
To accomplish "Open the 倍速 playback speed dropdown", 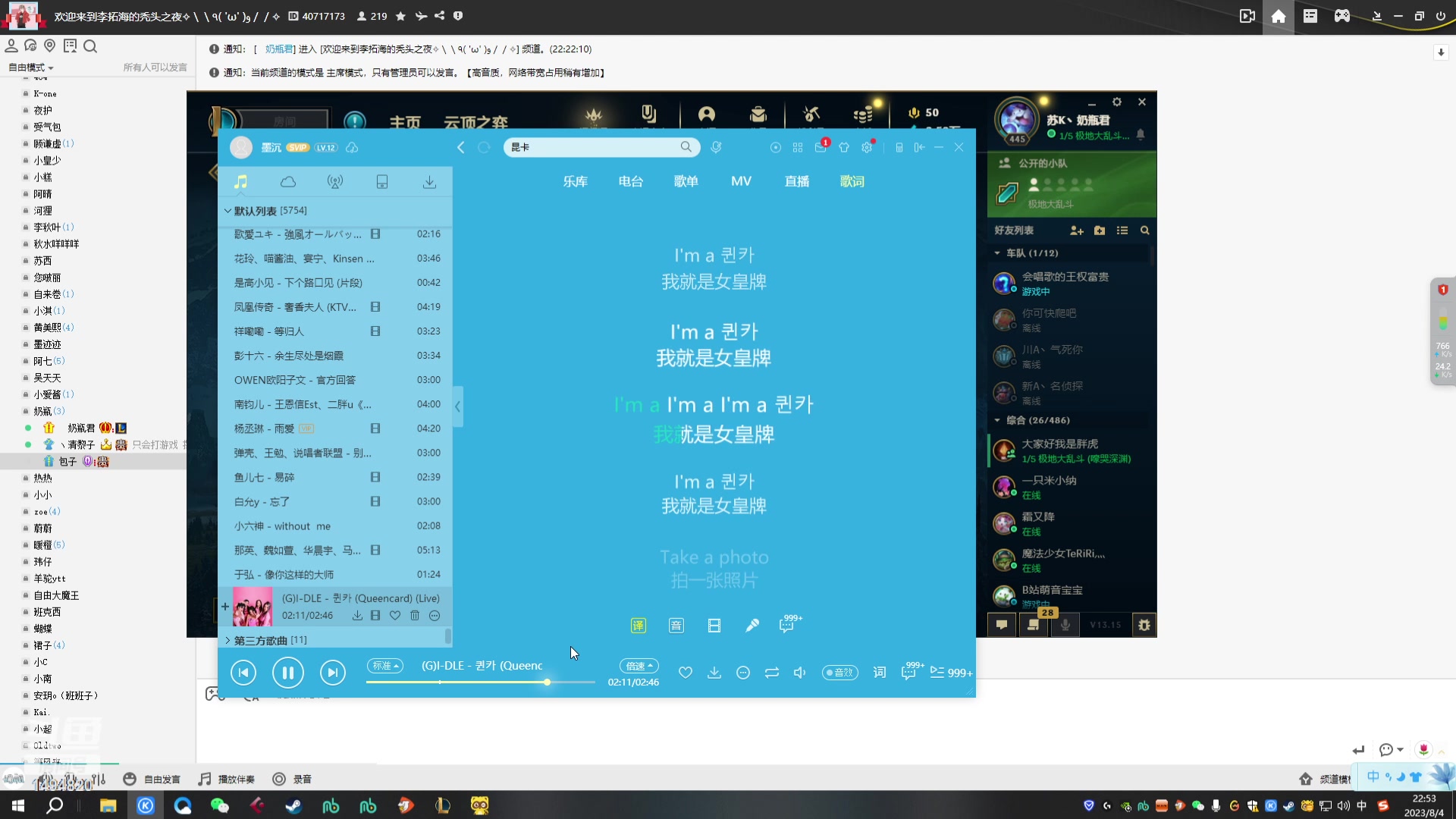I will pyautogui.click(x=639, y=666).
